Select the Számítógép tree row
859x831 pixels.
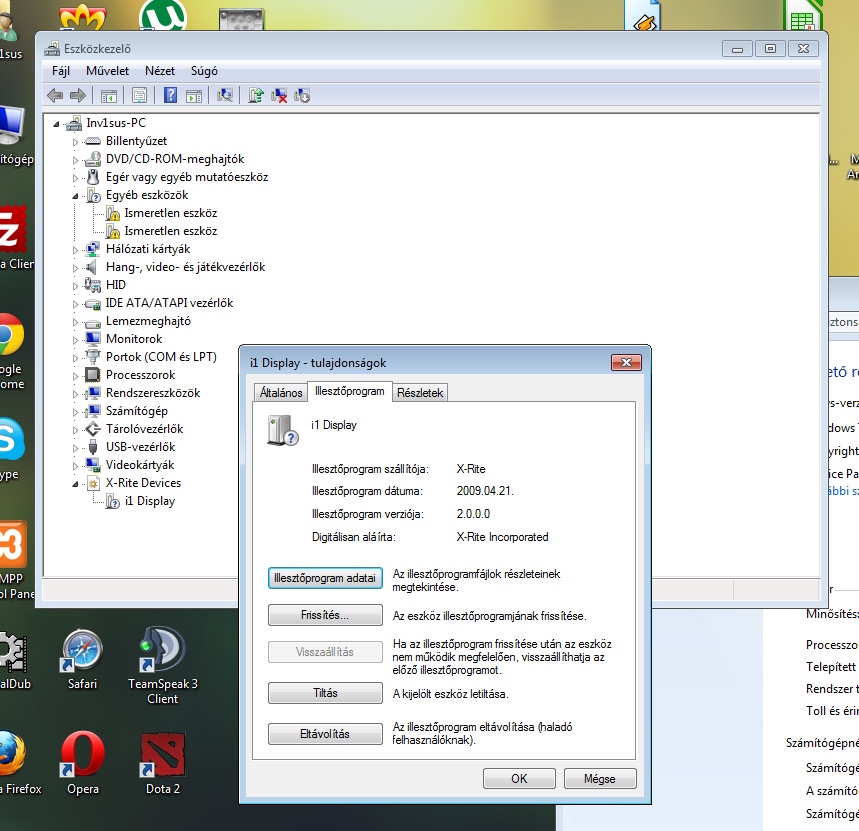coord(136,411)
